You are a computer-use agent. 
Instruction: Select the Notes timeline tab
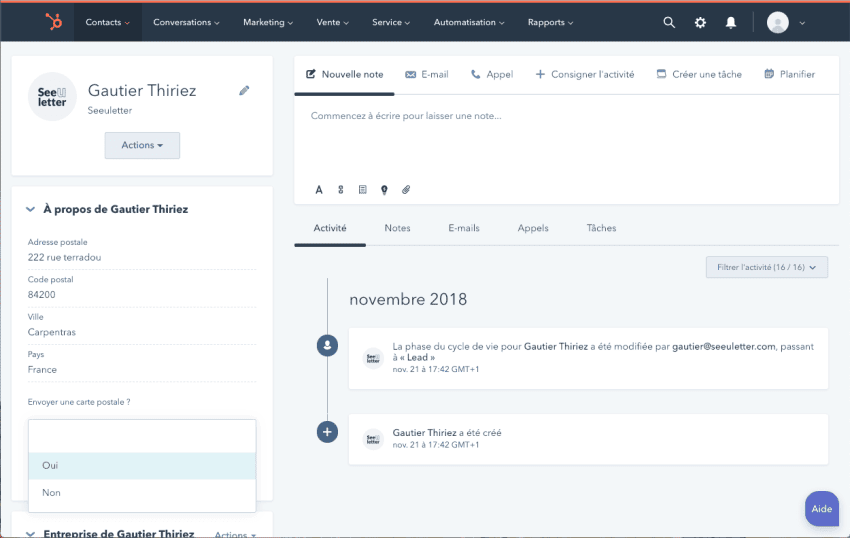[x=397, y=228]
